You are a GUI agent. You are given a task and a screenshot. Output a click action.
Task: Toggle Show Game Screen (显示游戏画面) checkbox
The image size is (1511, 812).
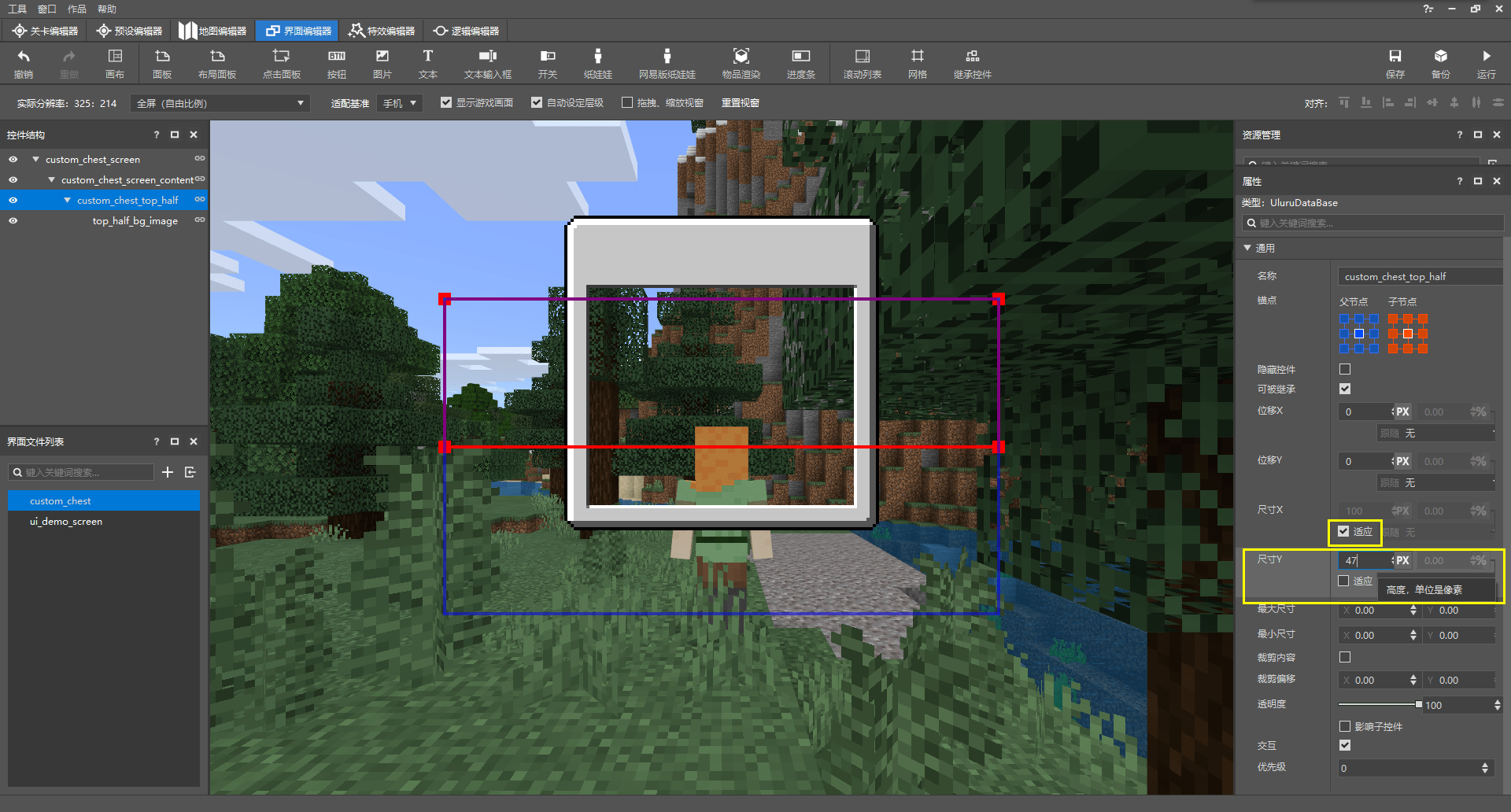click(446, 103)
